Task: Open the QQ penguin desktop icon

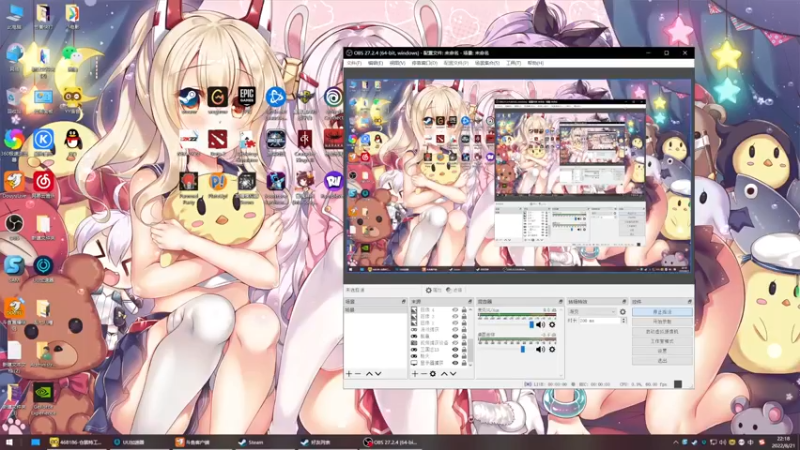Action: tap(72, 138)
